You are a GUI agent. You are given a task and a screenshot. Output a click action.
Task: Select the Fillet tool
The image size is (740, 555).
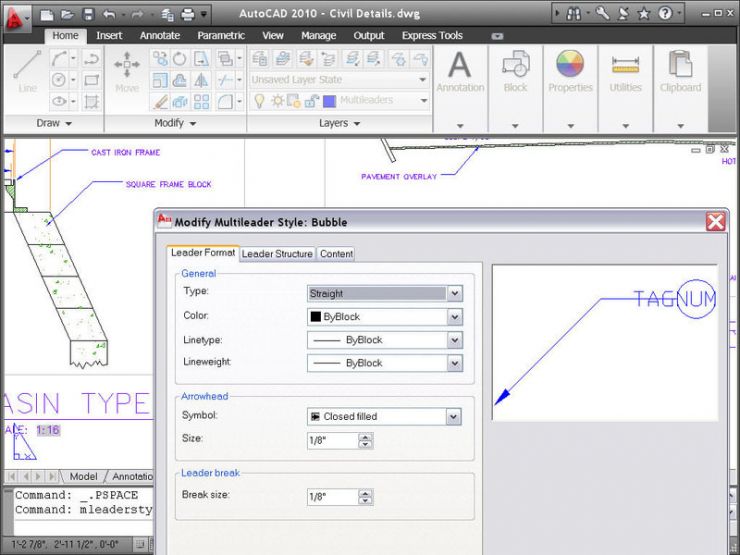pyautogui.click(x=225, y=101)
